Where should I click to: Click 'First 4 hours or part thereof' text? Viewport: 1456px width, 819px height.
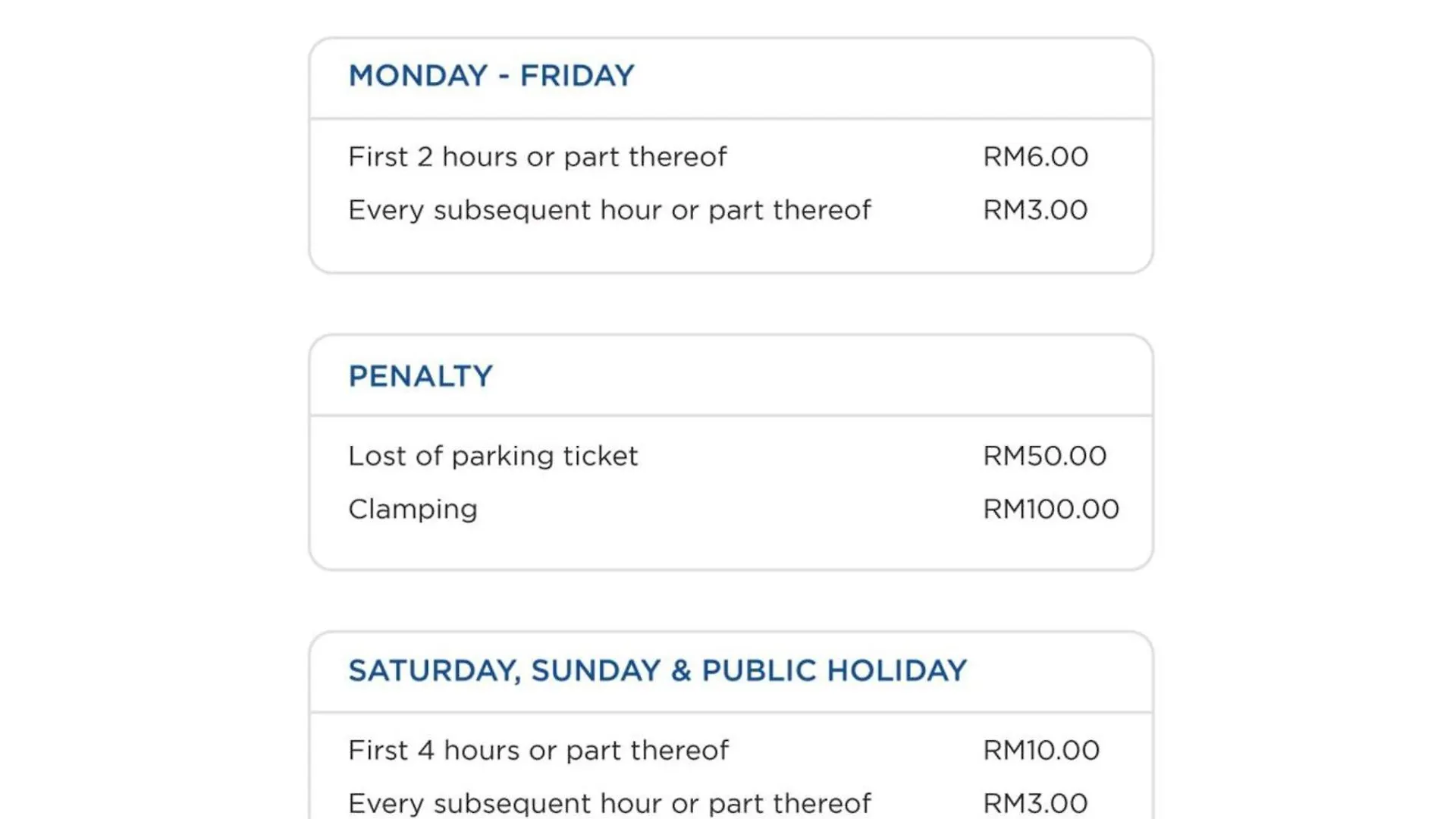tap(538, 751)
